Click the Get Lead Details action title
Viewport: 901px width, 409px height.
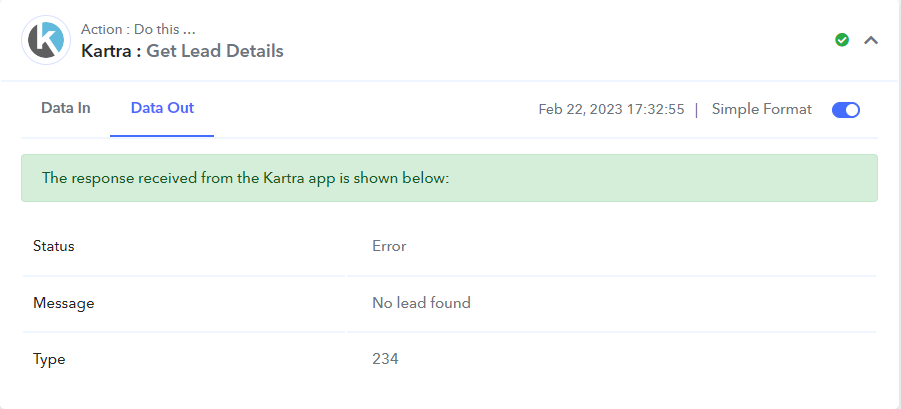point(215,51)
